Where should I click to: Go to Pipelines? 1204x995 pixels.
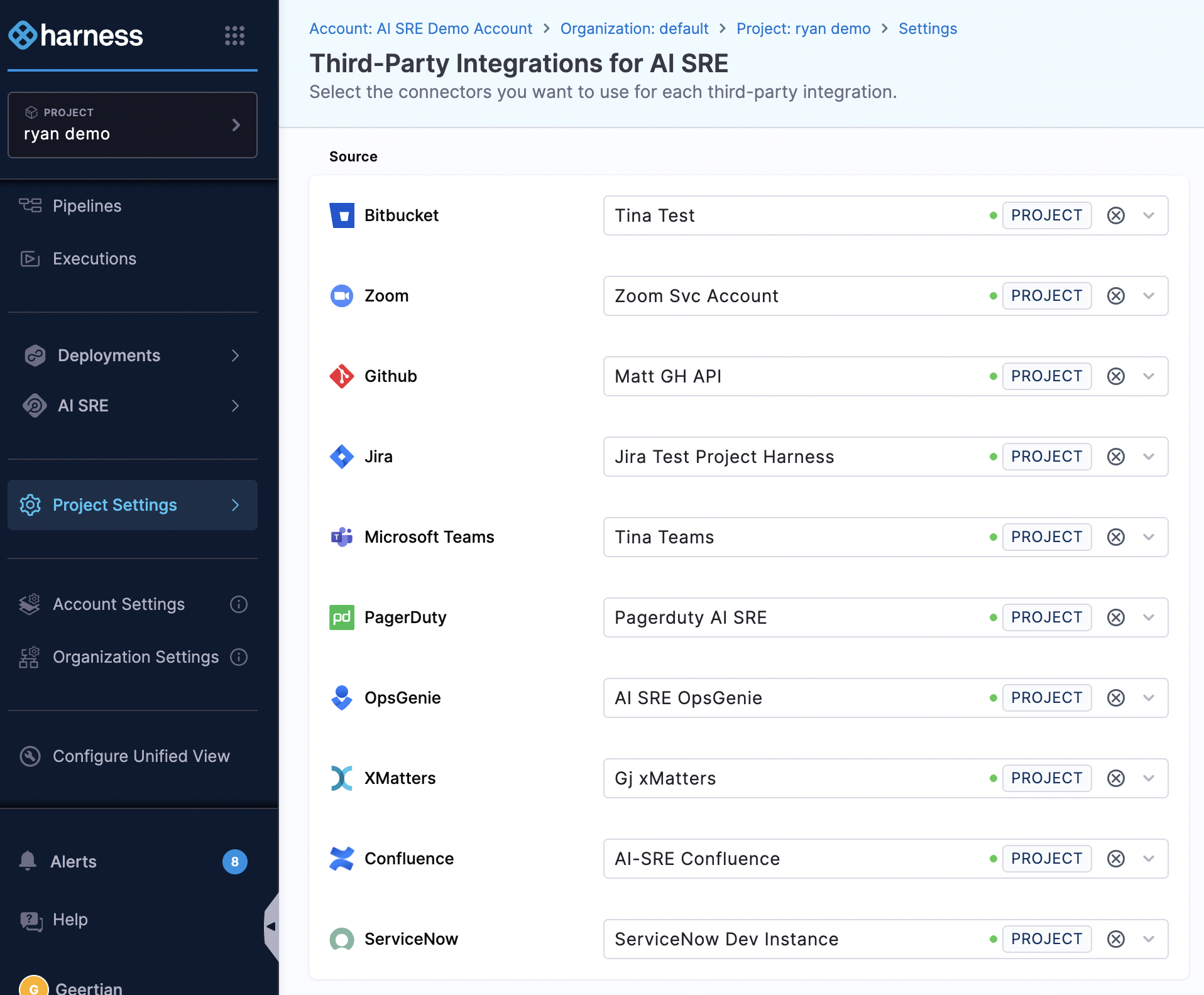pos(87,206)
